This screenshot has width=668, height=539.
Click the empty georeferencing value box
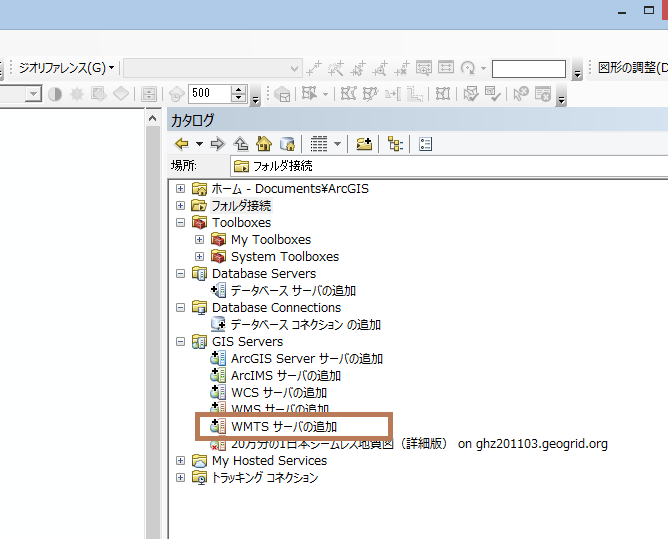click(x=529, y=69)
